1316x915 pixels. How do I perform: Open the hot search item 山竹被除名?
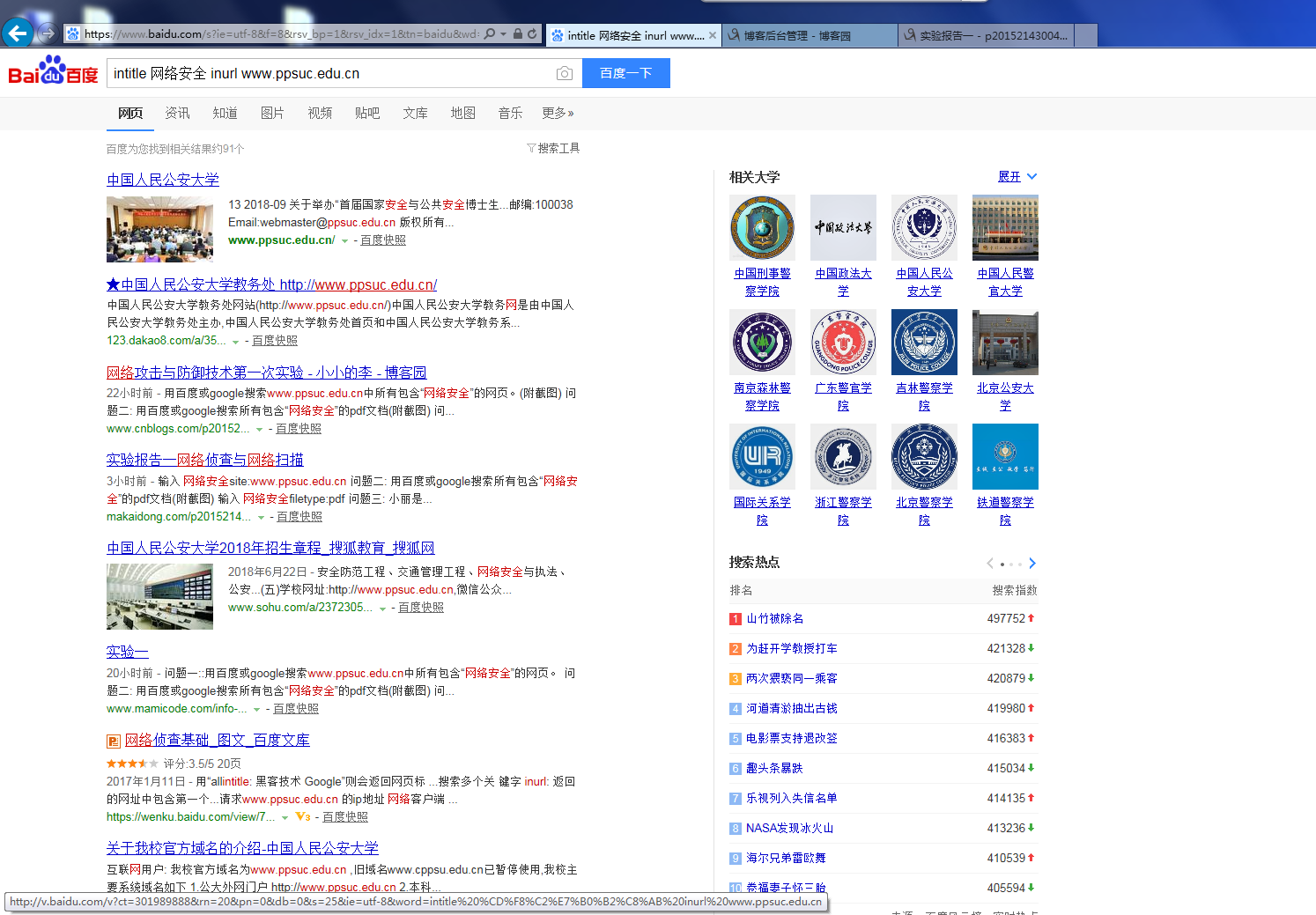pos(775,619)
